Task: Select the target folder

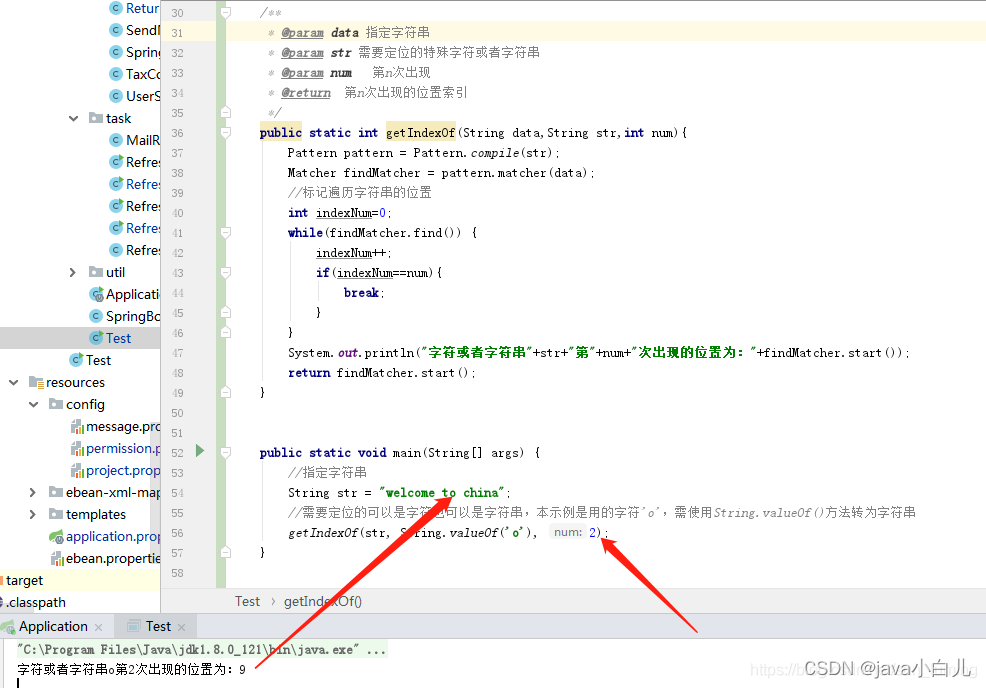Action: point(25,580)
